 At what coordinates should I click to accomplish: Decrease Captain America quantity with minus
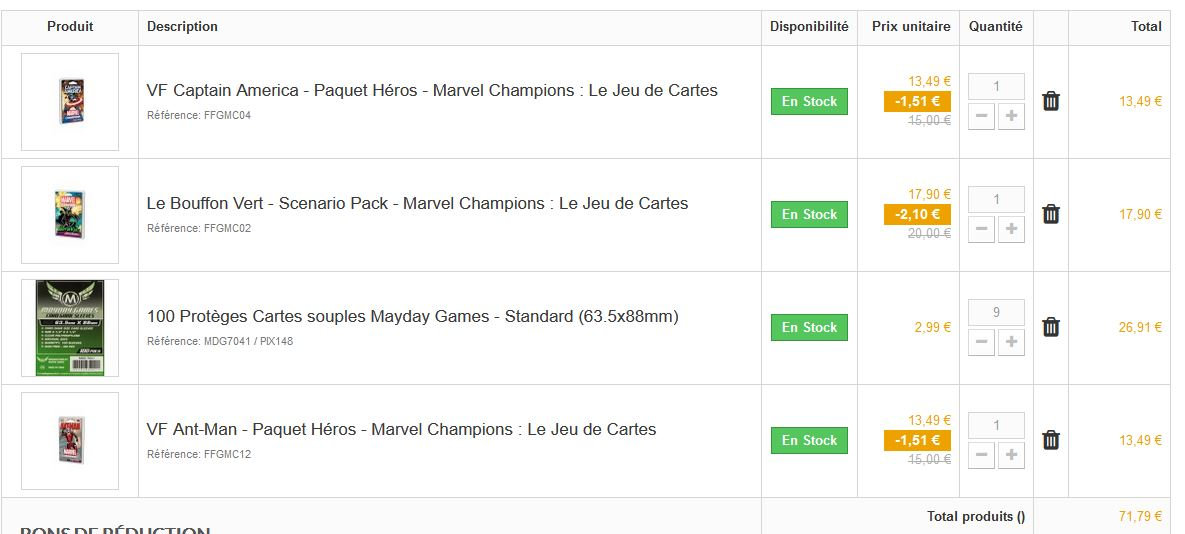pyautogui.click(x=982, y=117)
